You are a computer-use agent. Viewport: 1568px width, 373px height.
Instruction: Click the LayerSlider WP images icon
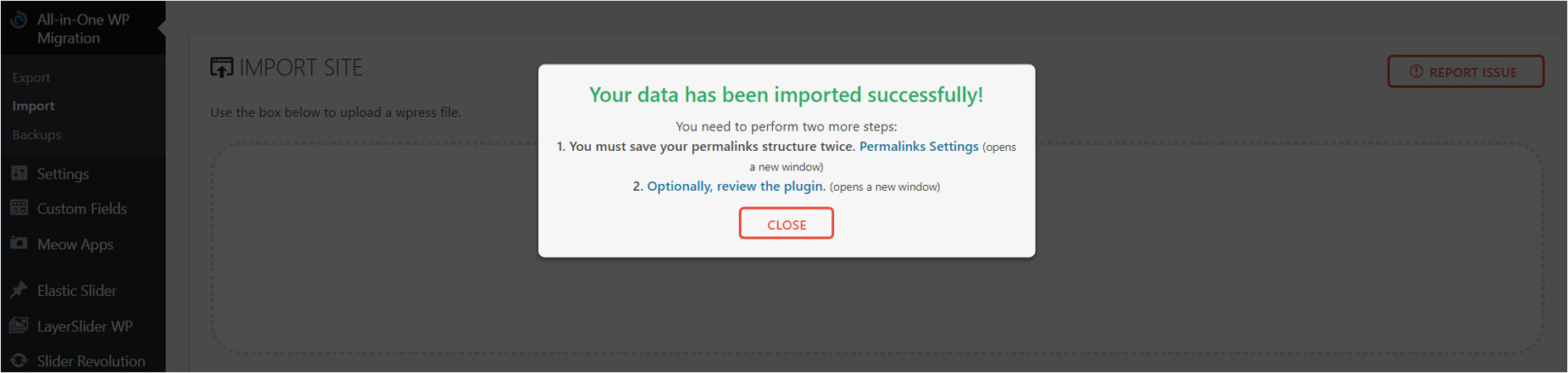click(19, 326)
